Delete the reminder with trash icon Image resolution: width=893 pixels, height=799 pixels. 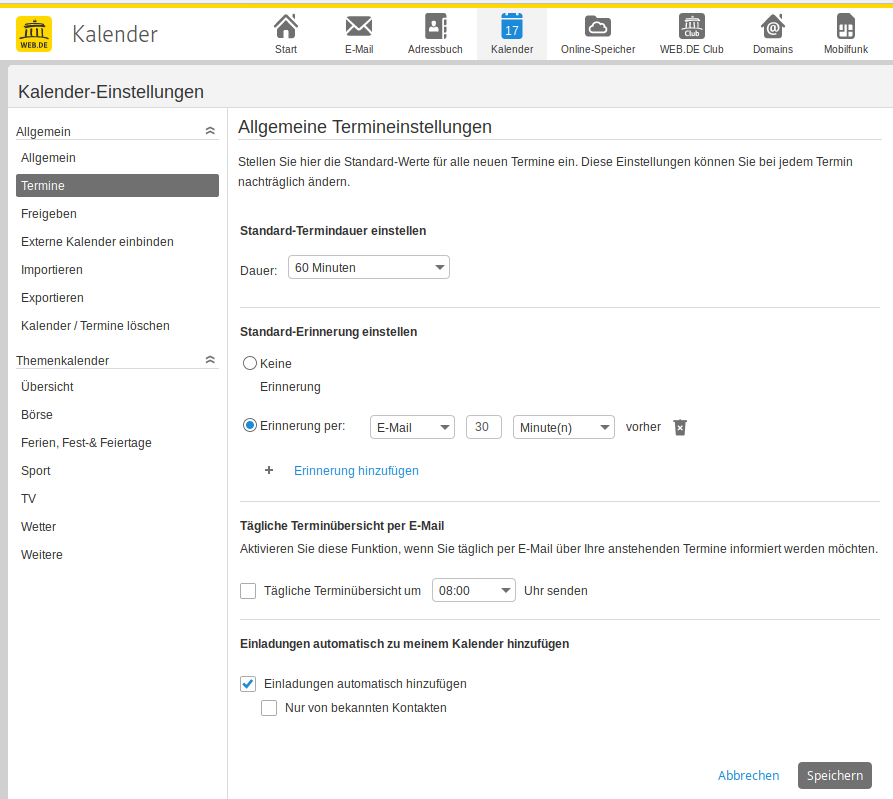(680, 427)
